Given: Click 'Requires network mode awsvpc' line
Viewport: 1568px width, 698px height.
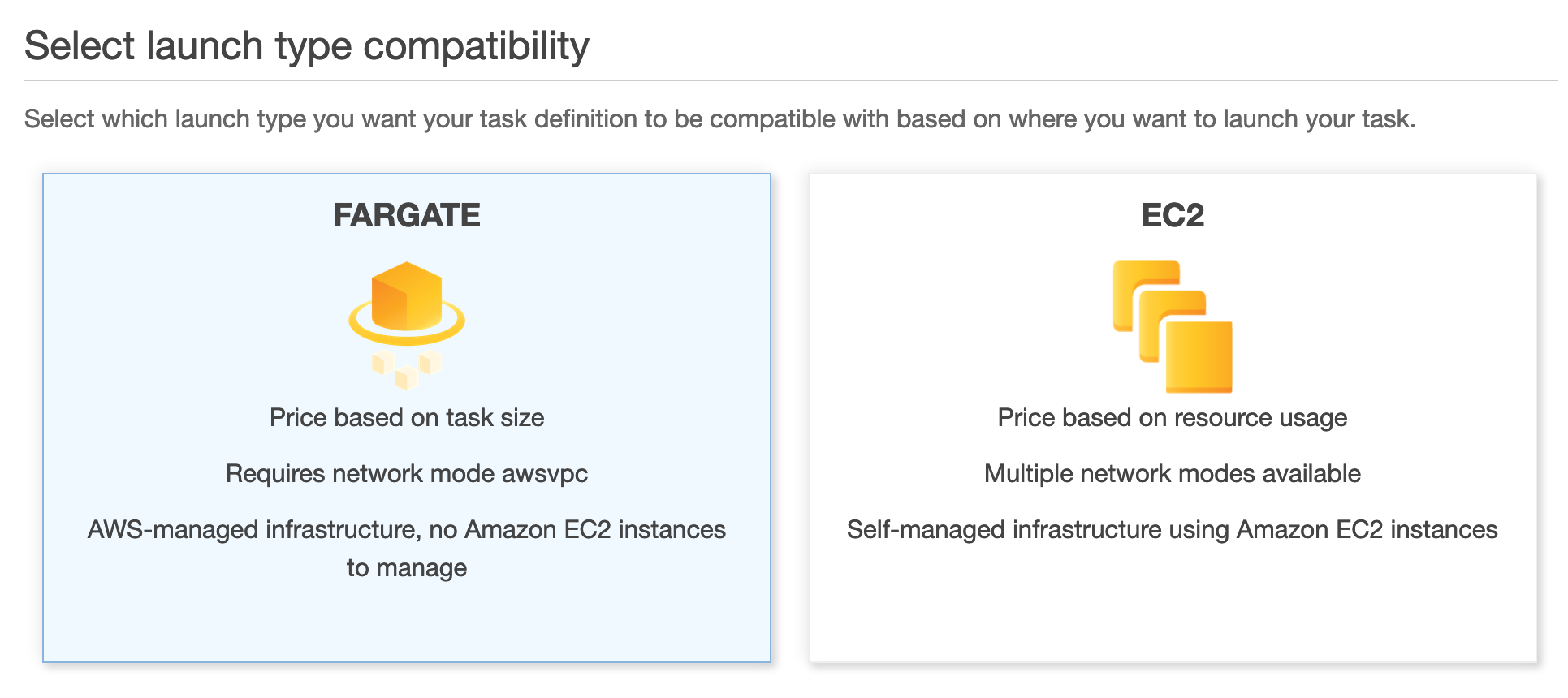Looking at the screenshot, I should click(x=407, y=474).
